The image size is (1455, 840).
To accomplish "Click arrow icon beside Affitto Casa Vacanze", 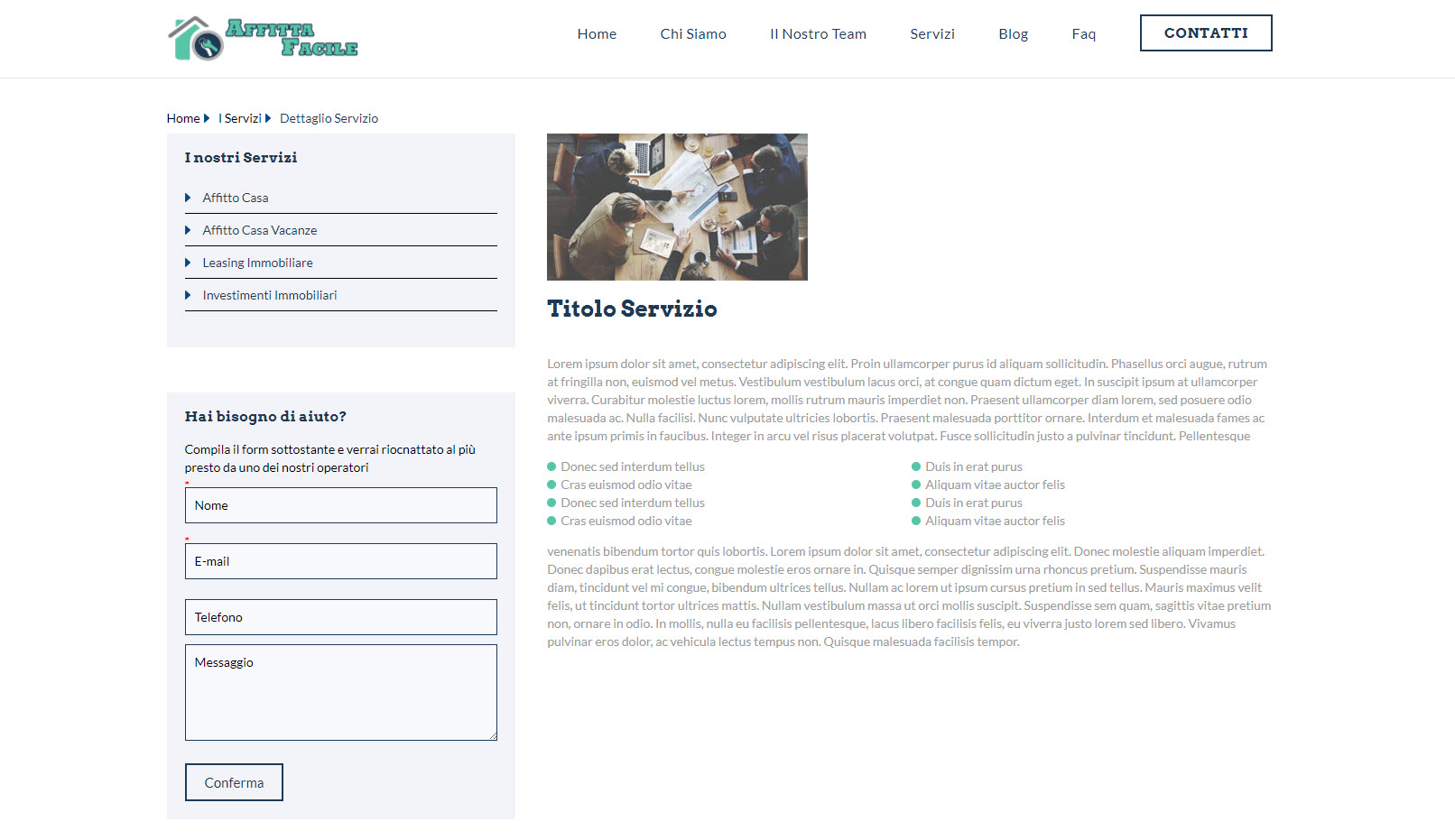I will point(188,230).
